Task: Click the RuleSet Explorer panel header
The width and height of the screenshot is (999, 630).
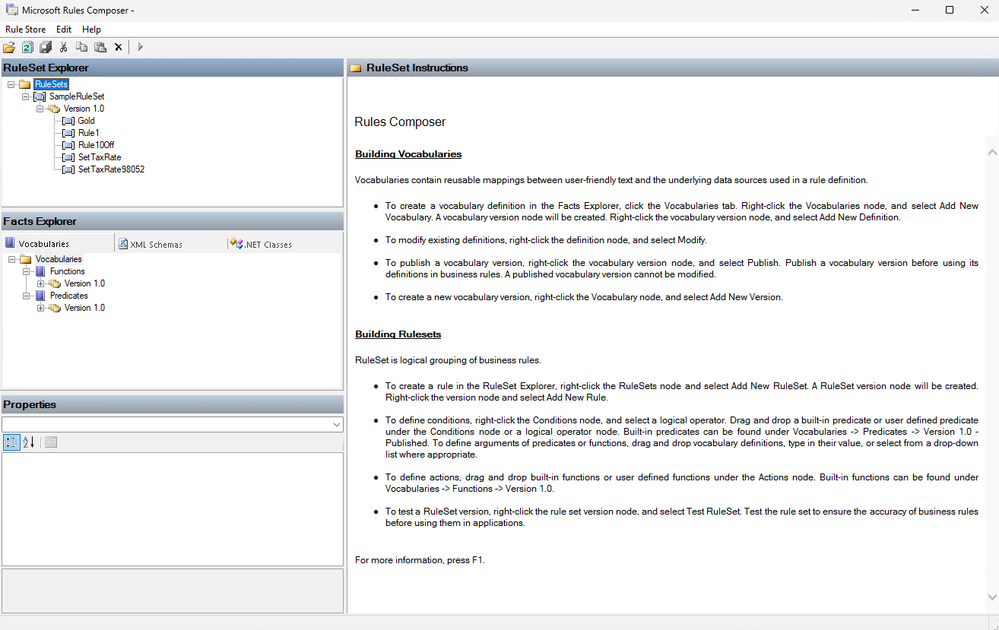Action: click(173, 68)
